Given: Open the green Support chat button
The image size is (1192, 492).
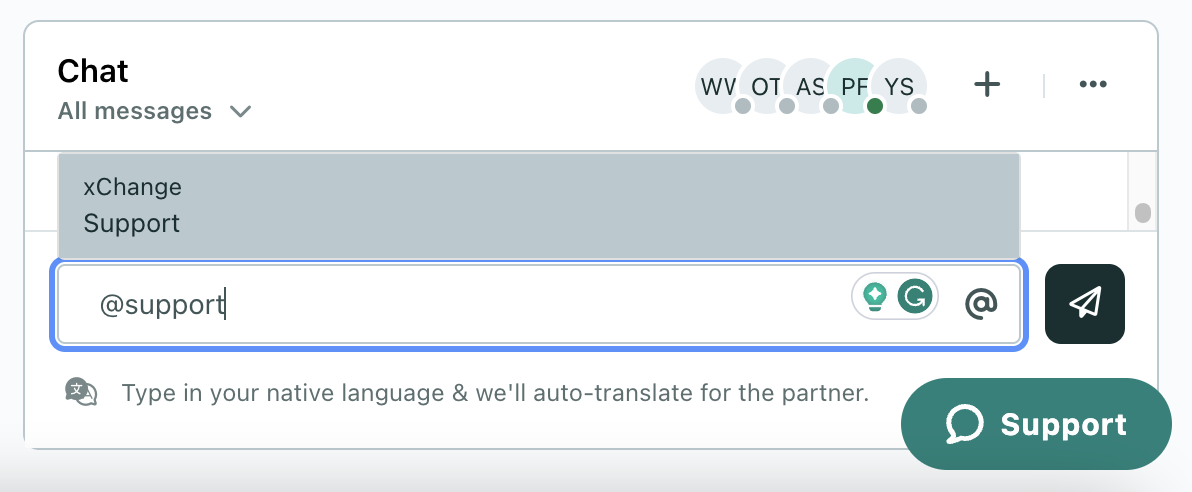Looking at the screenshot, I should point(1036,425).
